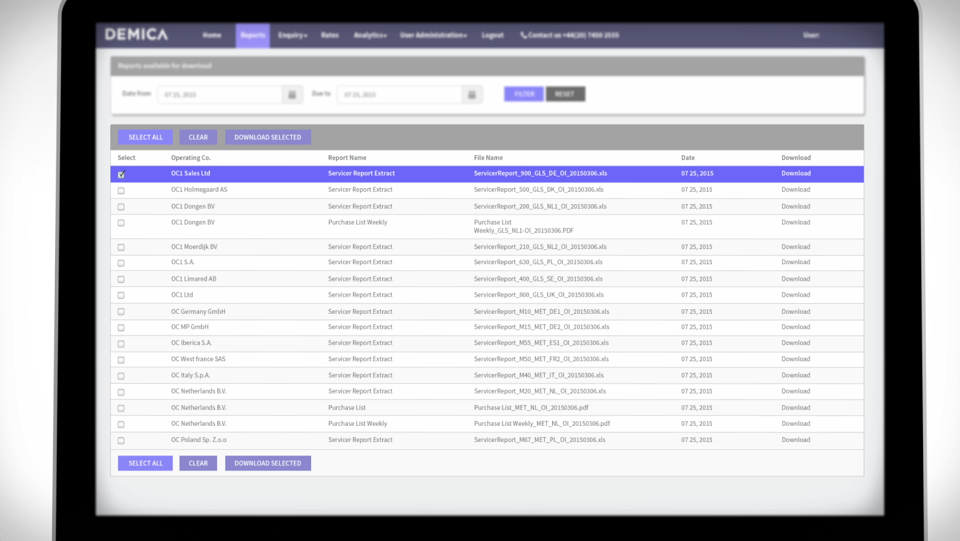
Task: Download the OC1 Holmegaard AS report
Action: click(796, 190)
